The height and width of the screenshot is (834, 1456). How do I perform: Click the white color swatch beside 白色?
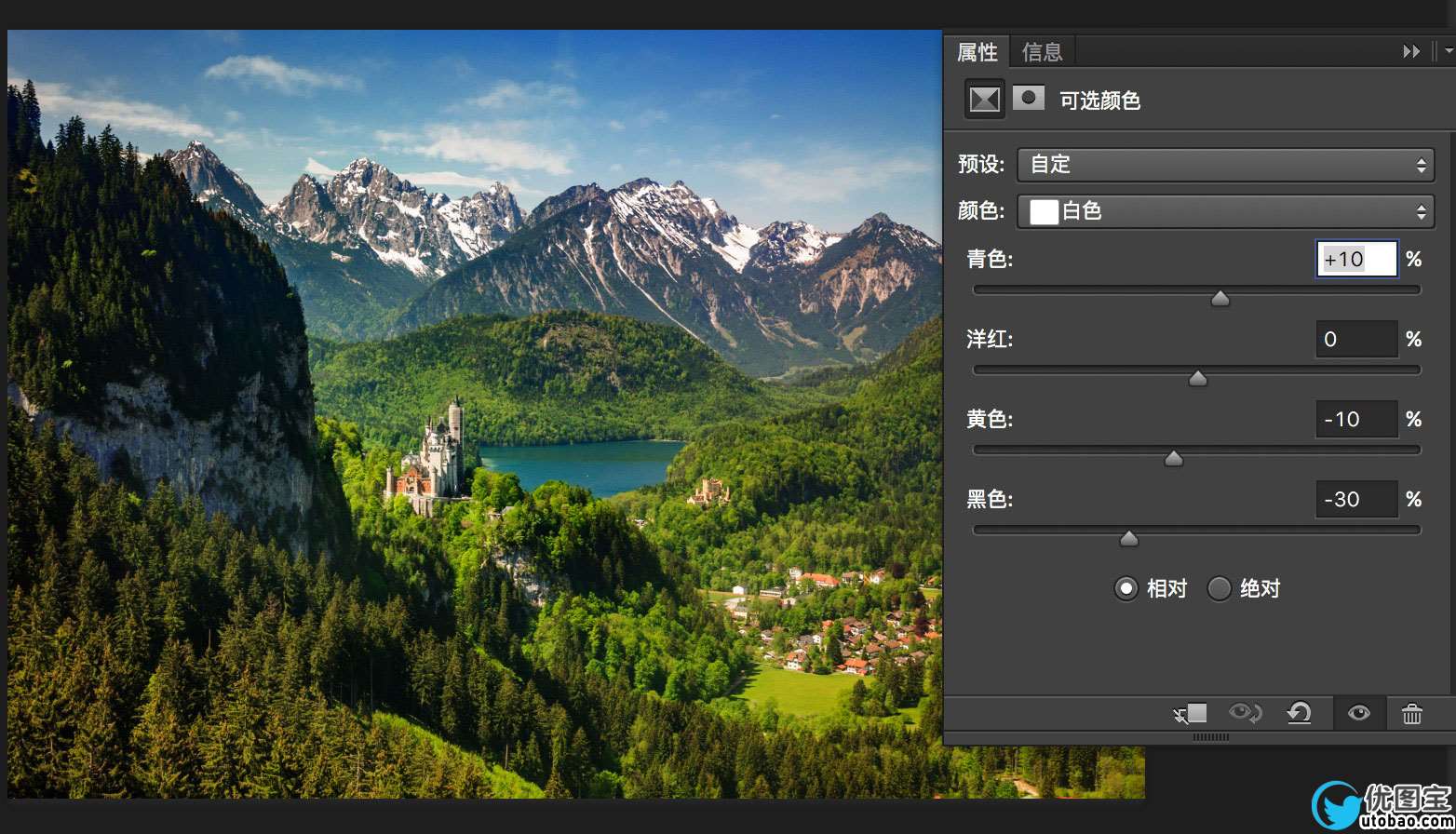pos(1044,212)
